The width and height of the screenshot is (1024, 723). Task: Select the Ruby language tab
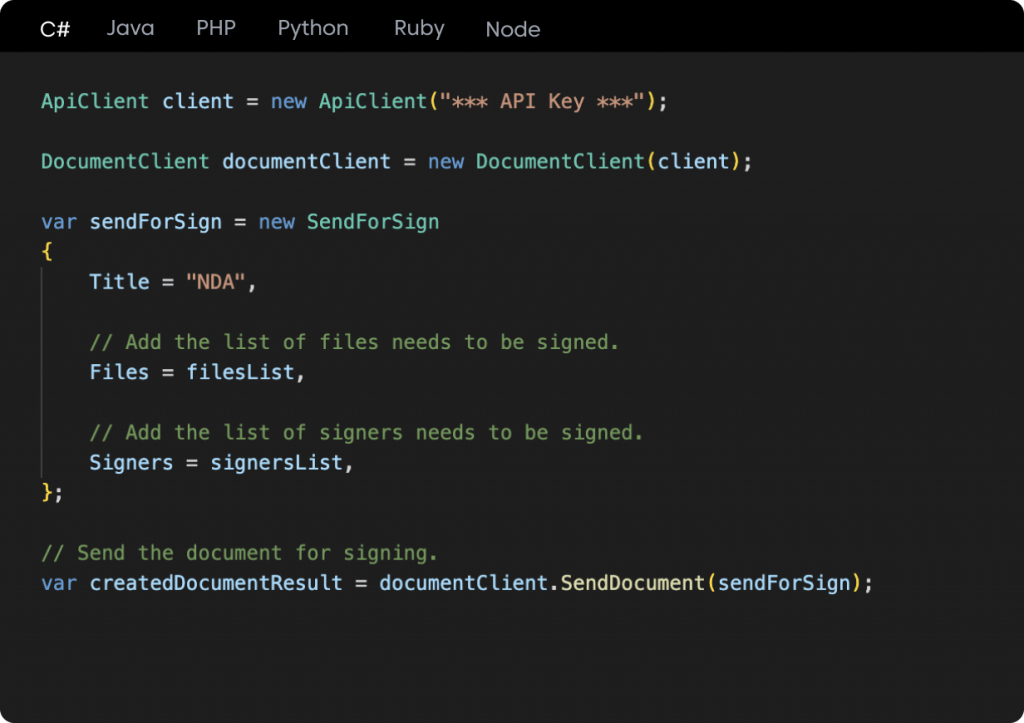point(418,28)
